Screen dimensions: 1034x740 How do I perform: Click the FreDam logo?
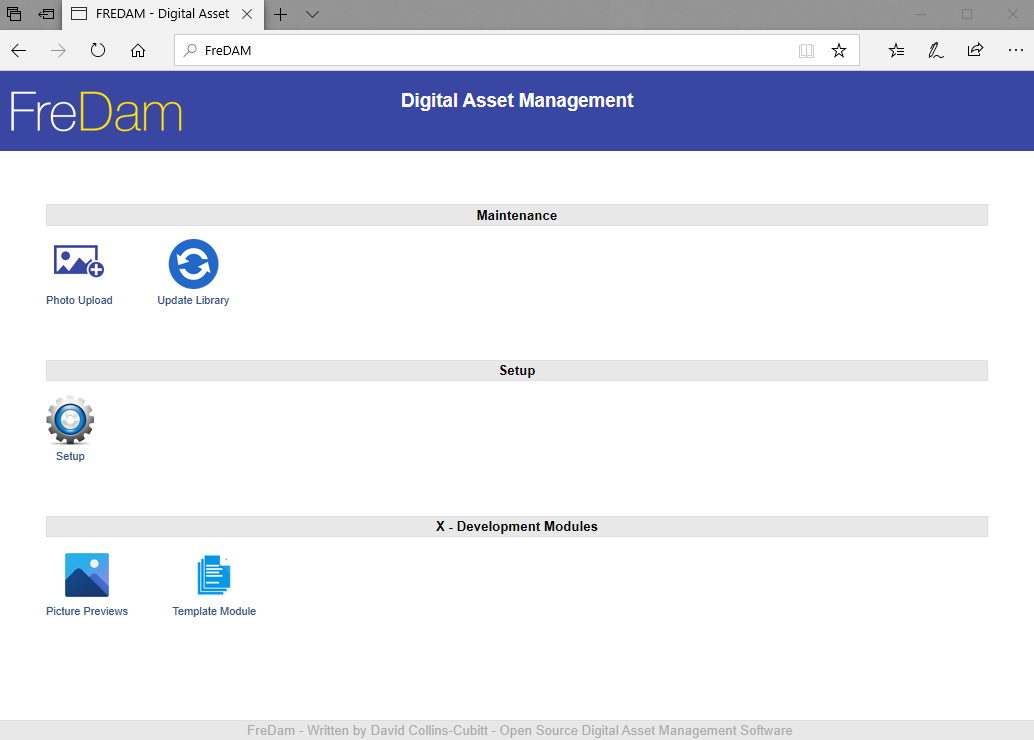point(96,111)
